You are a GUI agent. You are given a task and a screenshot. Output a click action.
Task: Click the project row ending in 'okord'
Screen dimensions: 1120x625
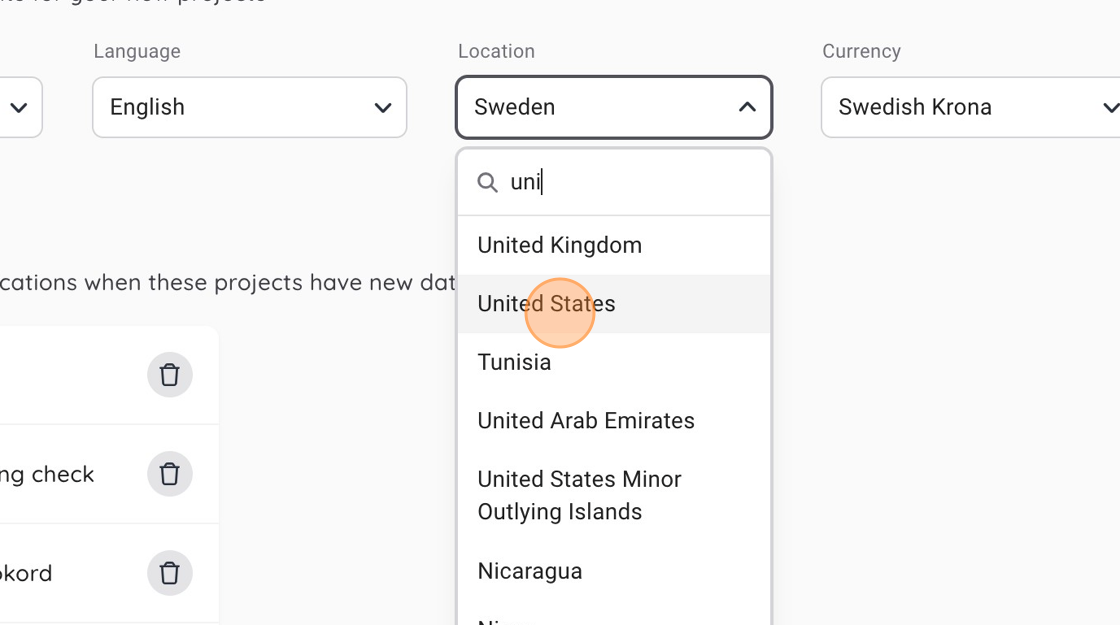click(x=60, y=573)
